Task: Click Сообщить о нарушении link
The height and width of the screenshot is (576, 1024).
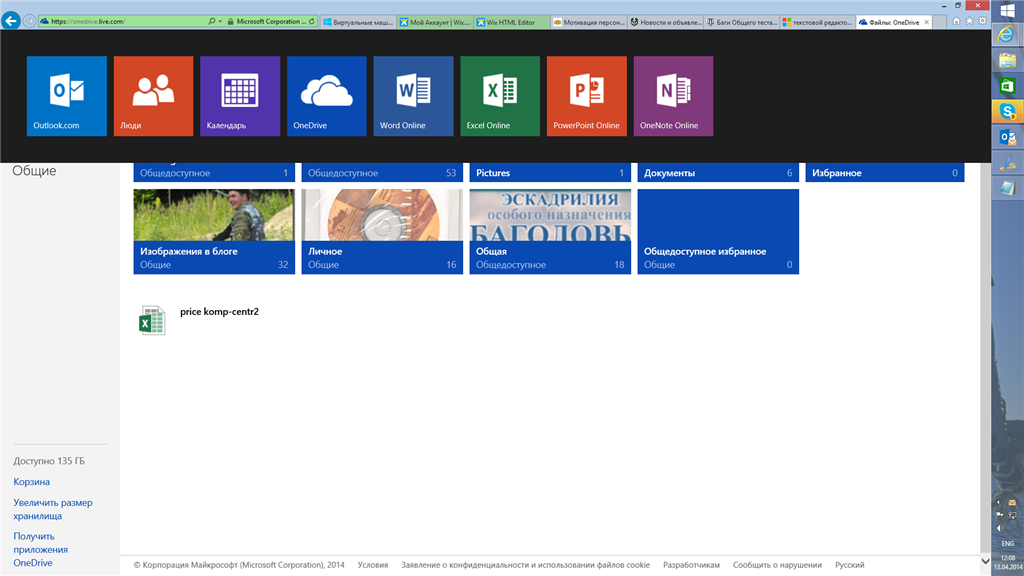Action: (x=777, y=565)
